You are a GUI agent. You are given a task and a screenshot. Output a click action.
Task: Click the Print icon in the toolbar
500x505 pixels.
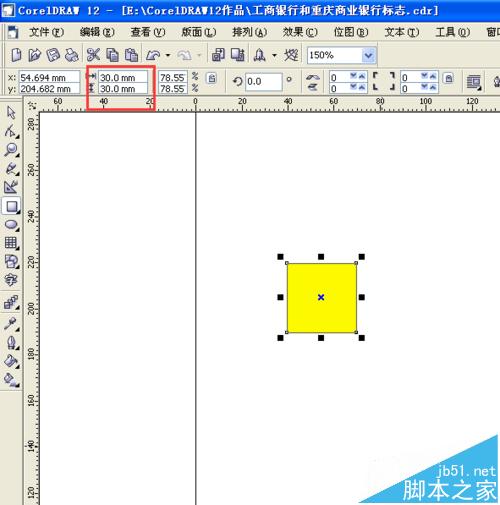pyautogui.click(x=71, y=55)
